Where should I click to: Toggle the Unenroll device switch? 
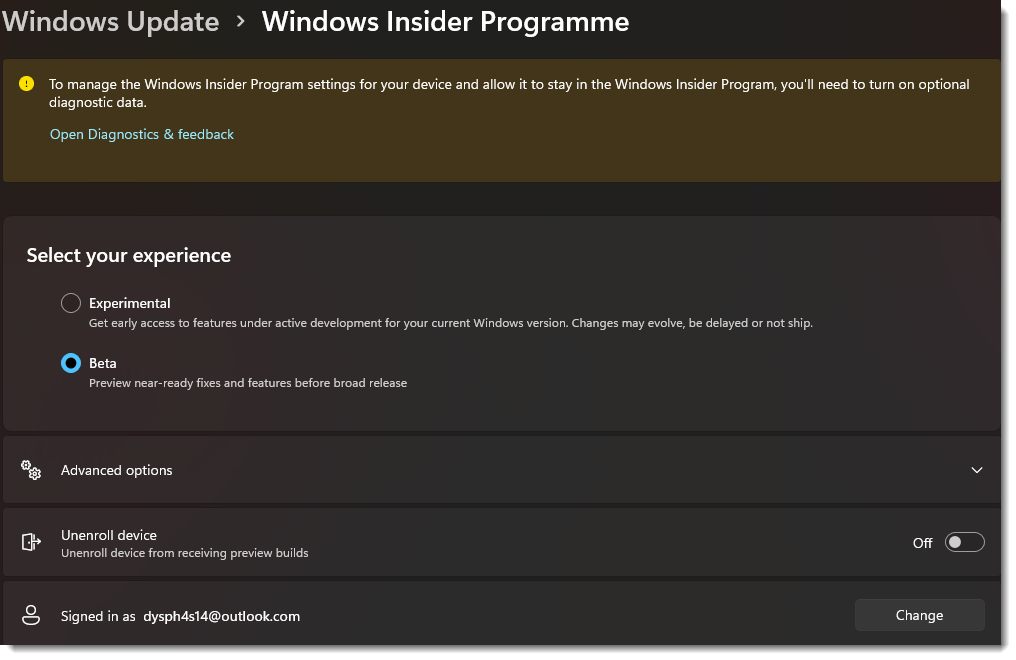coord(964,542)
